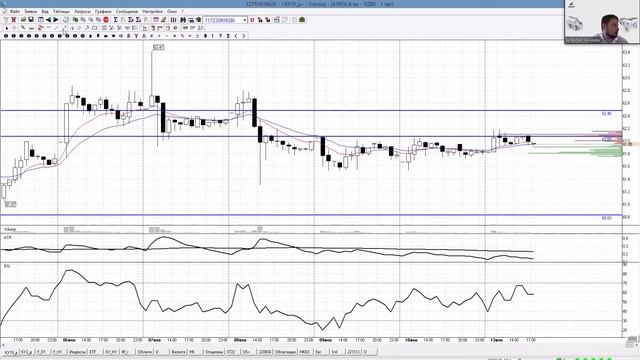Click the vertical bars chart icon
The image size is (640, 360).
pyautogui.click(x=173, y=20)
